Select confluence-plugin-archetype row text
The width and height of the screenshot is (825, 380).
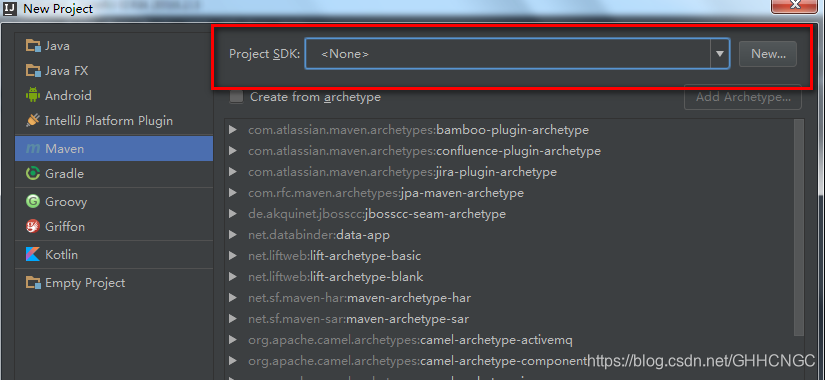click(424, 151)
